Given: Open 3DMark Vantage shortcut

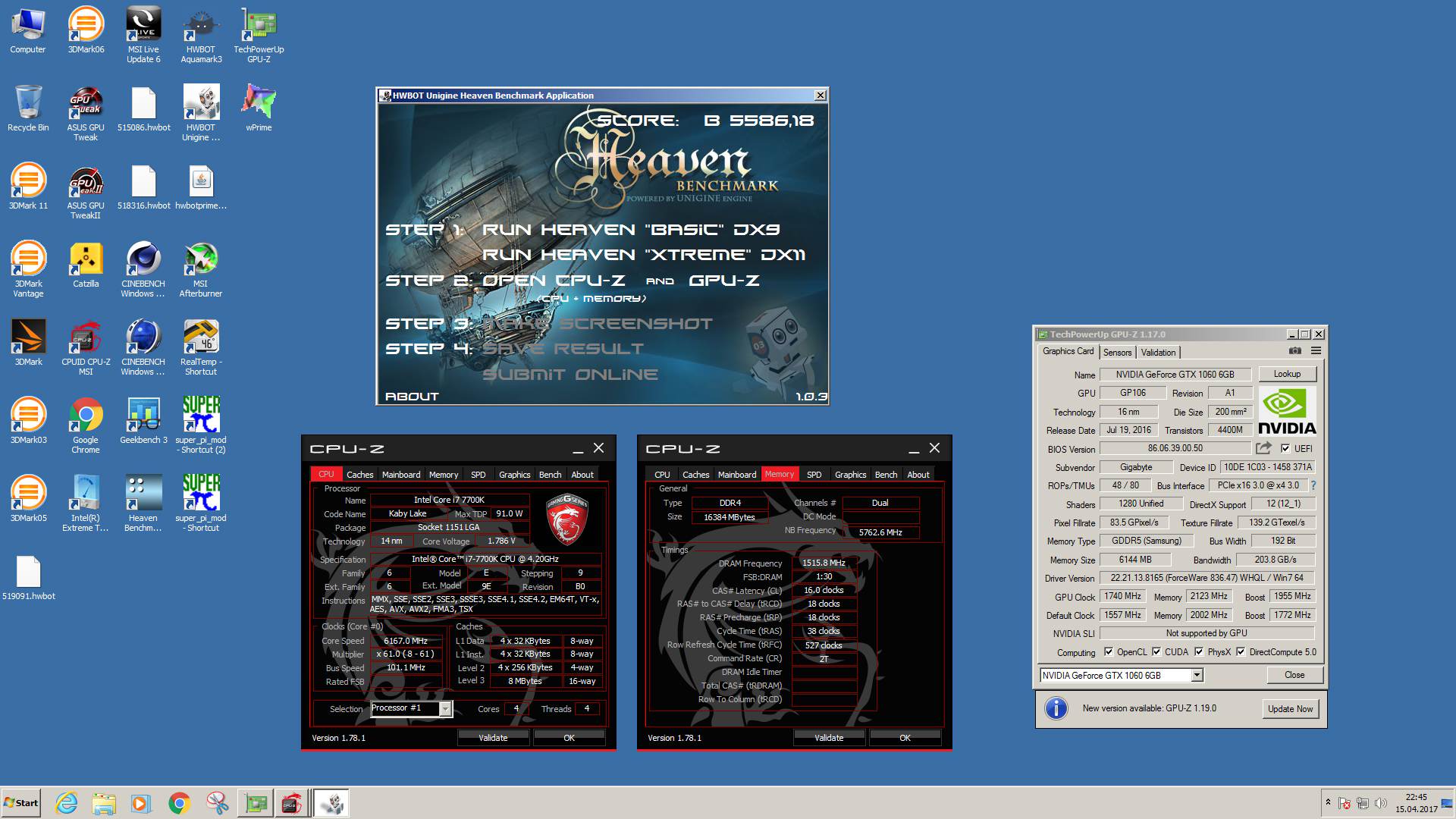Looking at the screenshot, I should click(x=28, y=269).
